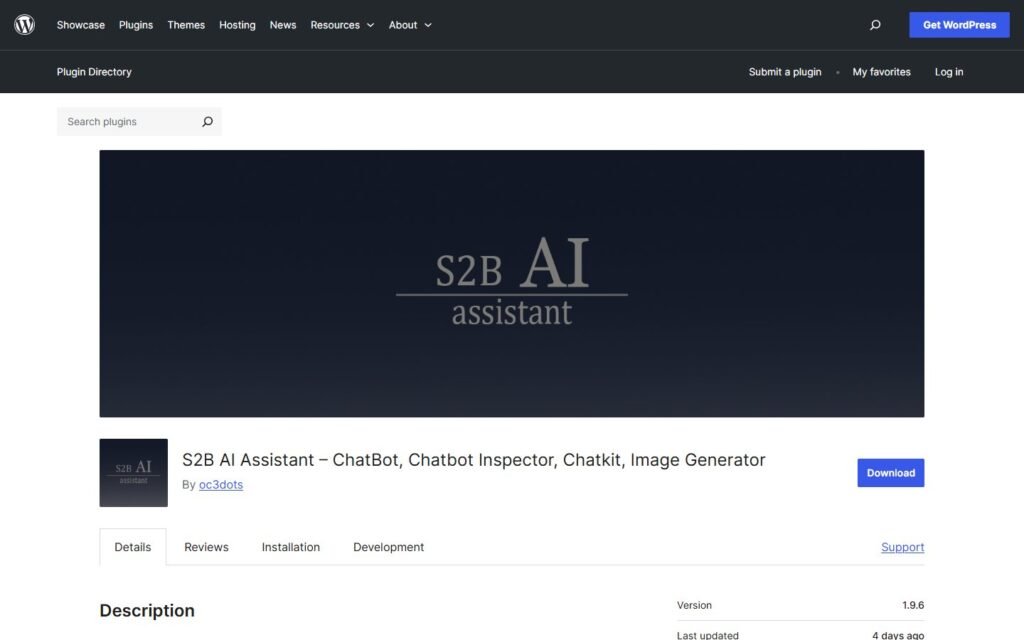
Task: Open My favorites link
Action: point(881,72)
